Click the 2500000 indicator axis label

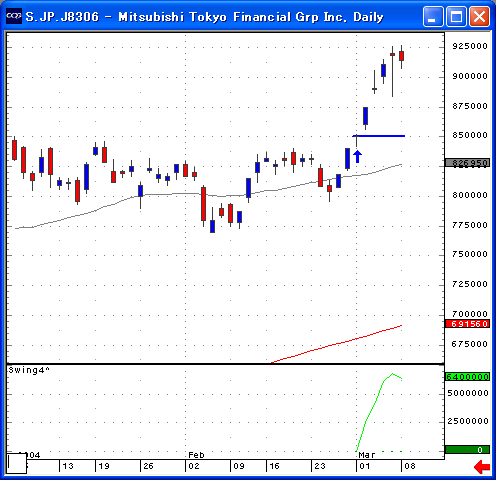coord(468,421)
